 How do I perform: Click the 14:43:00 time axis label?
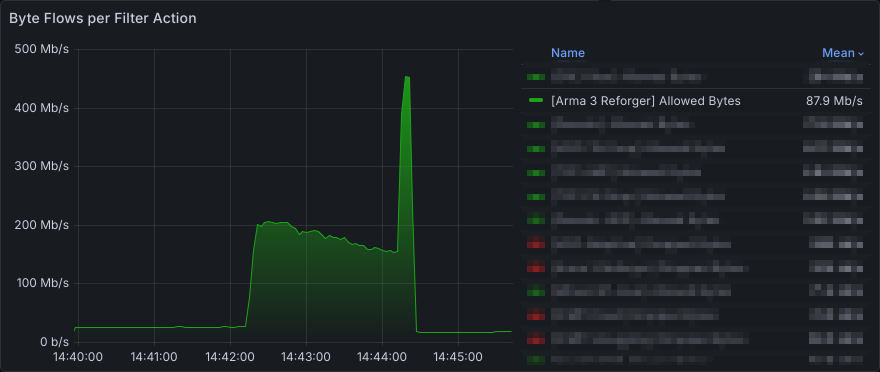(x=306, y=357)
